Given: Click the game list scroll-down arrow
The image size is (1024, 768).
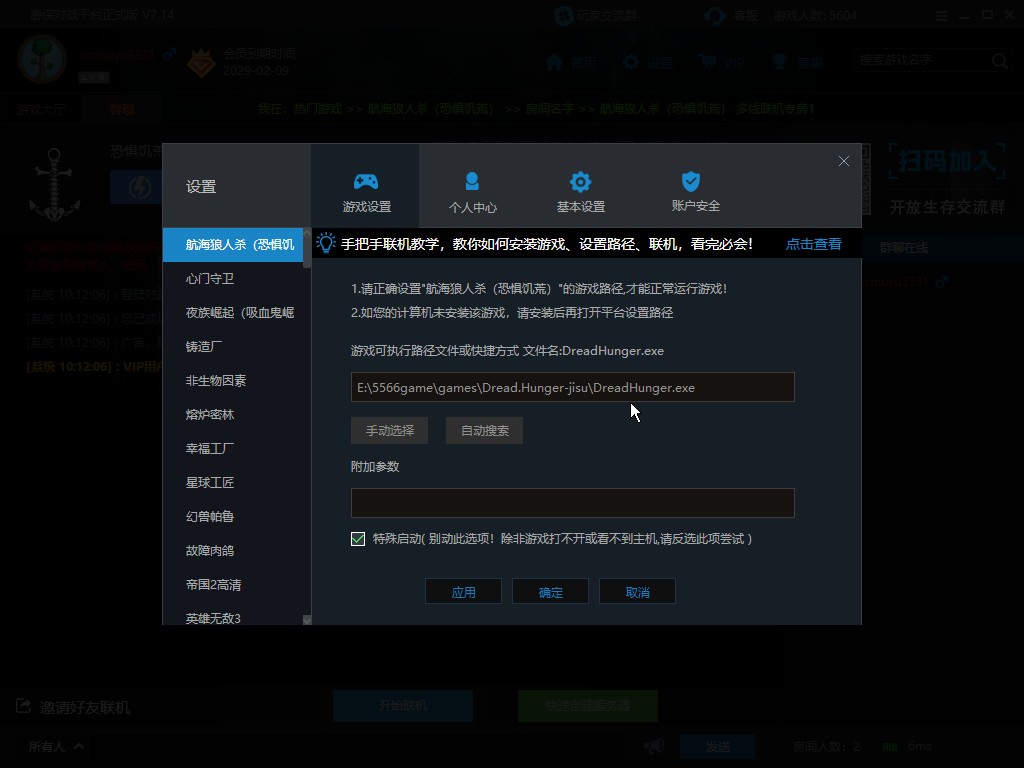Looking at the screenshot, I should (307, 620).
